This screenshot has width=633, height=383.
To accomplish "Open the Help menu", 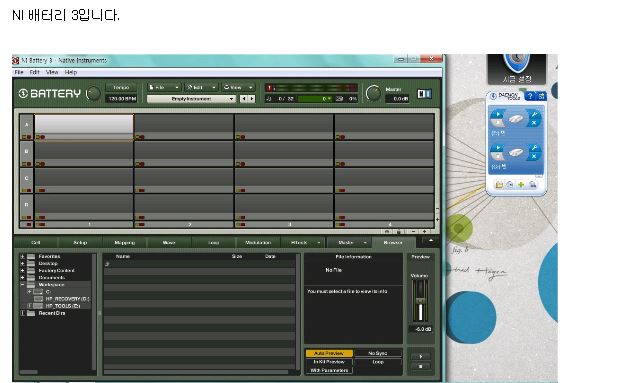I will [x=71, y=72].
